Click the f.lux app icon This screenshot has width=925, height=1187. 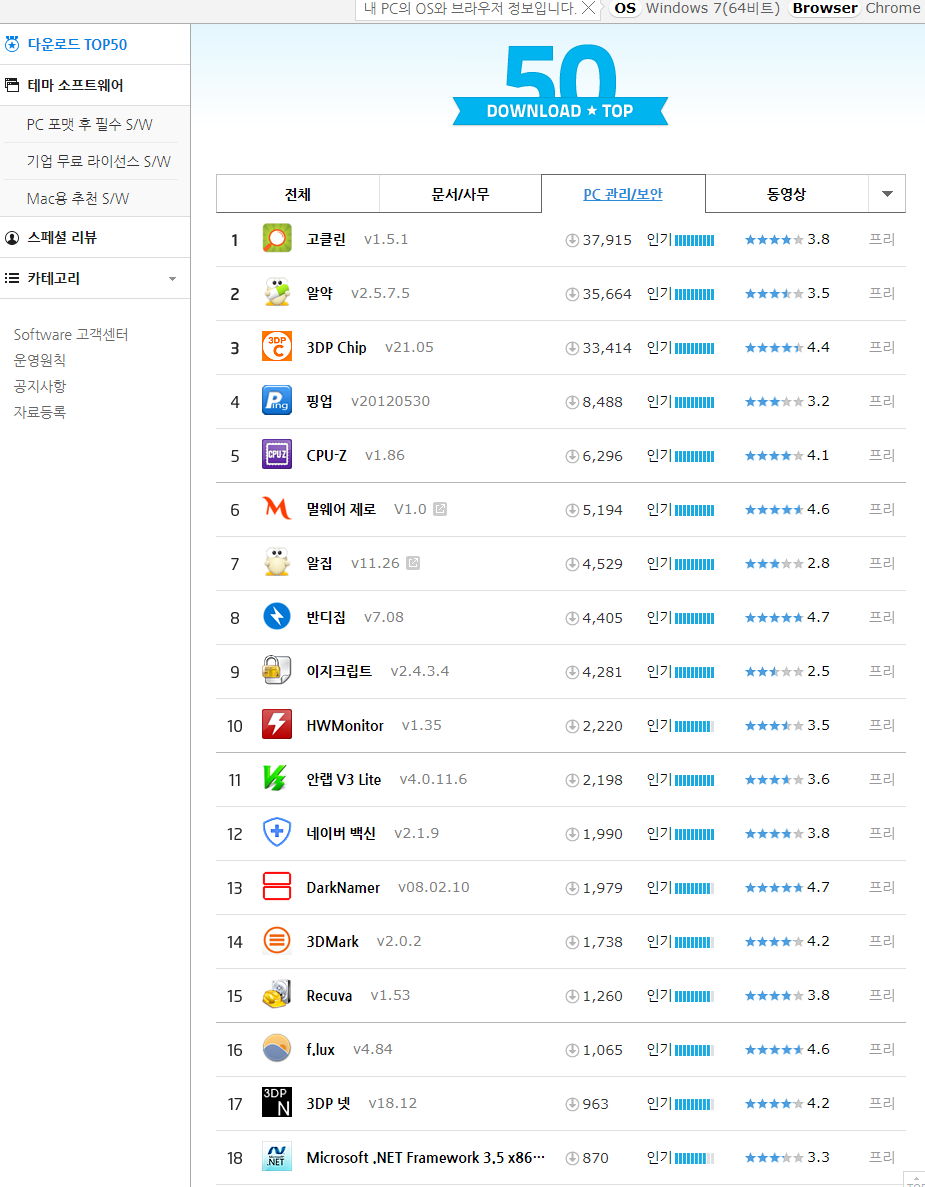[277, 1048]
